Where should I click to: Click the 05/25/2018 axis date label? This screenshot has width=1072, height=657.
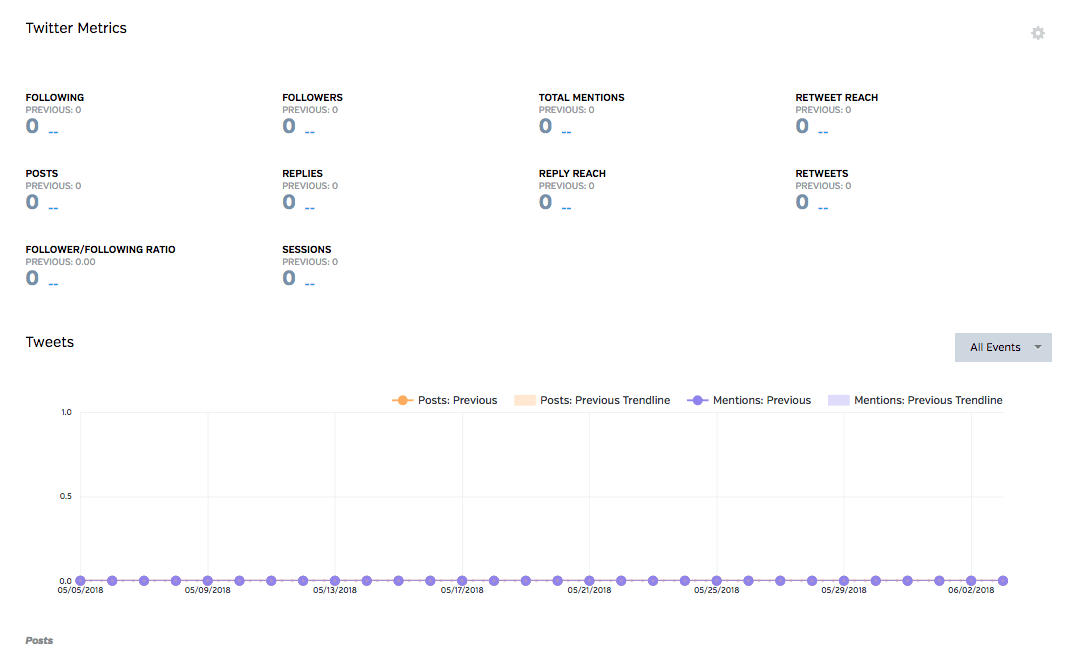(x=716, y=590)
